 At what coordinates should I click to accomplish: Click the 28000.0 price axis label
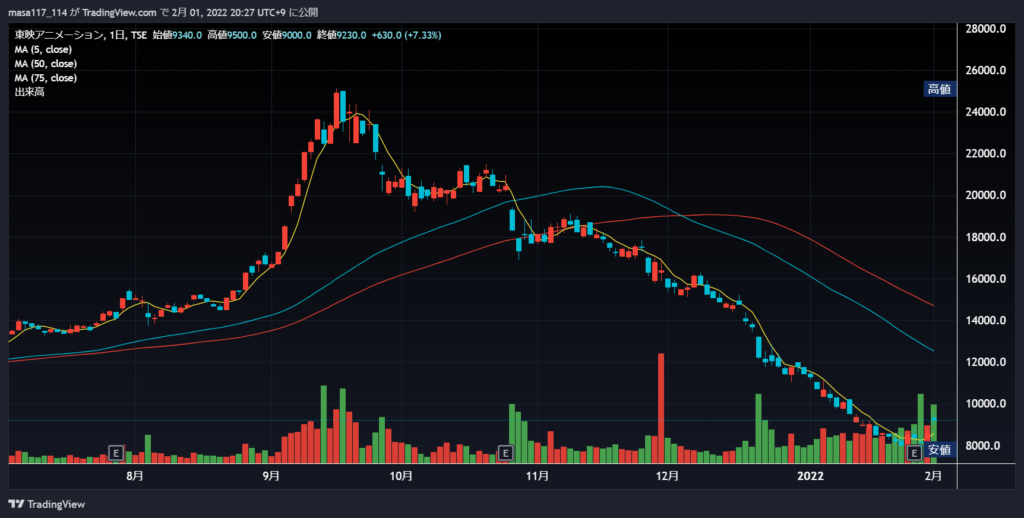(985, 29)
